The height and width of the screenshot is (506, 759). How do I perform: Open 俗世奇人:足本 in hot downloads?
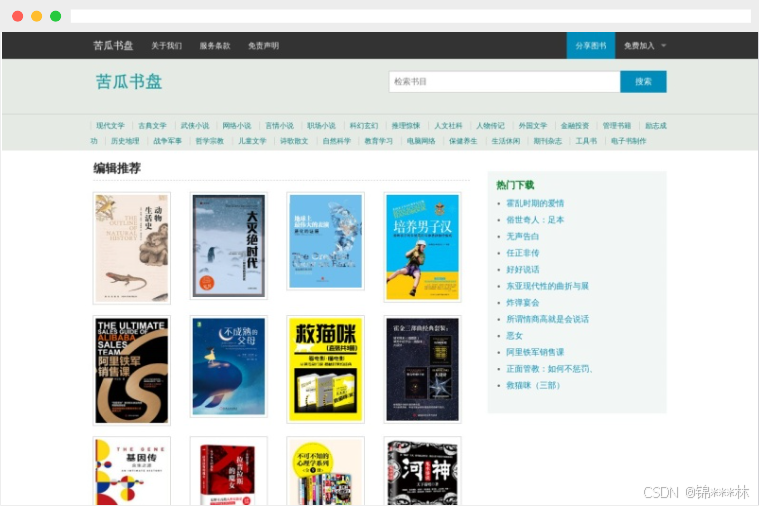pyautogui.click(x=535, y=219)
